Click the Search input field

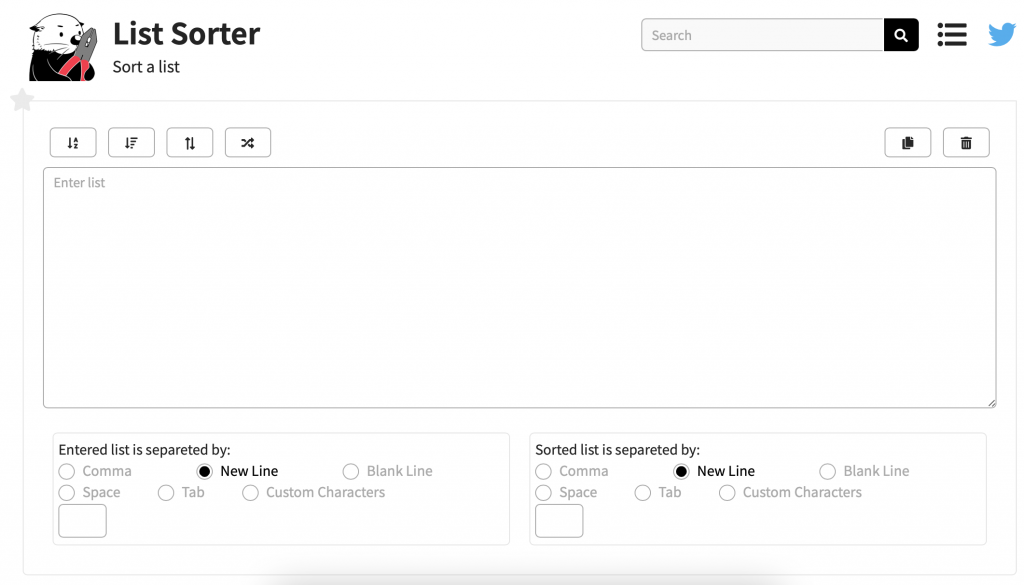(762, 34)
